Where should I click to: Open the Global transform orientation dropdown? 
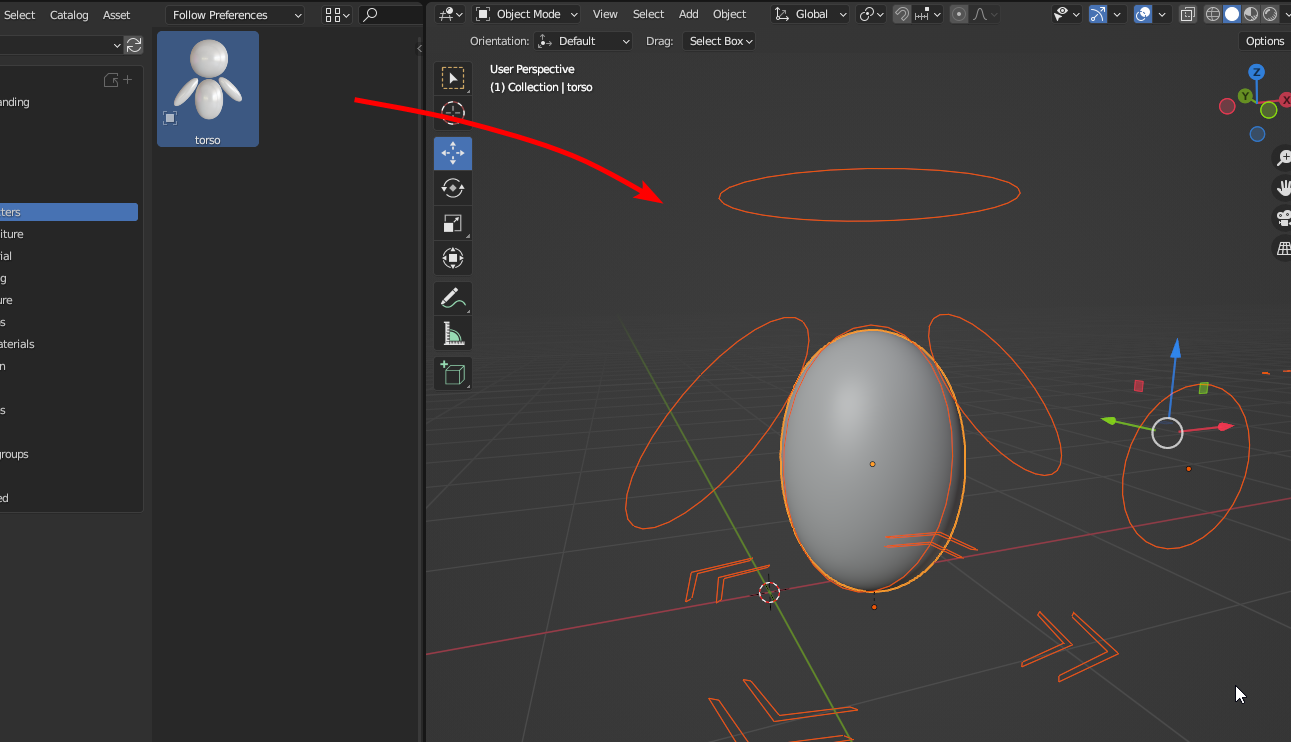(x=811, y=14)
